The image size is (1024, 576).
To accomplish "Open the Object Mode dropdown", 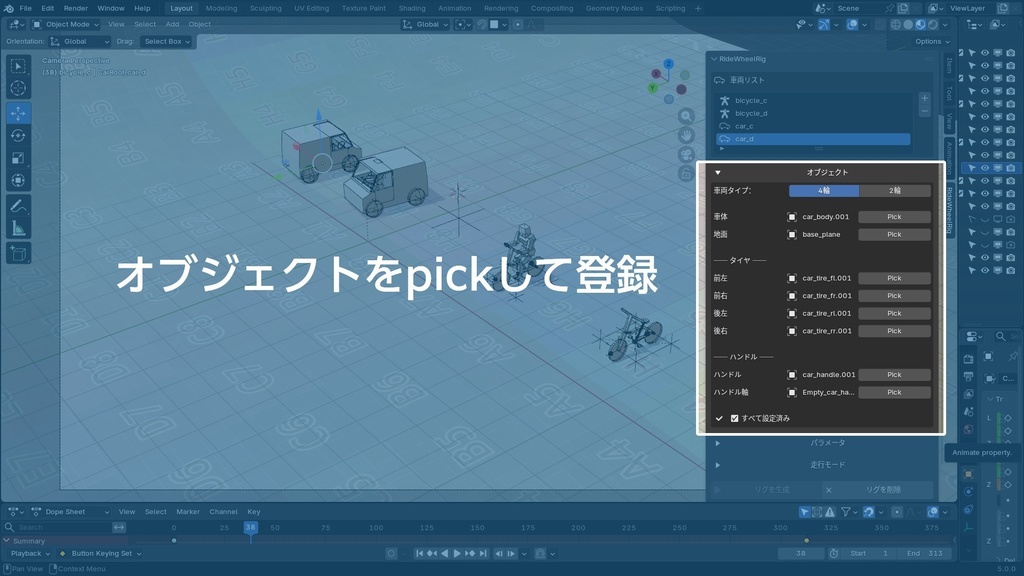I will point(66,24).
